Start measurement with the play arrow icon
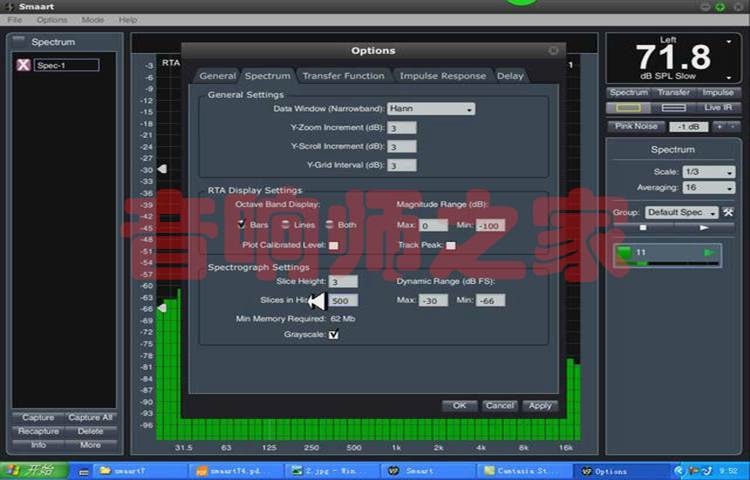Screen dimensions: 750x480 (x=704, y=228)
